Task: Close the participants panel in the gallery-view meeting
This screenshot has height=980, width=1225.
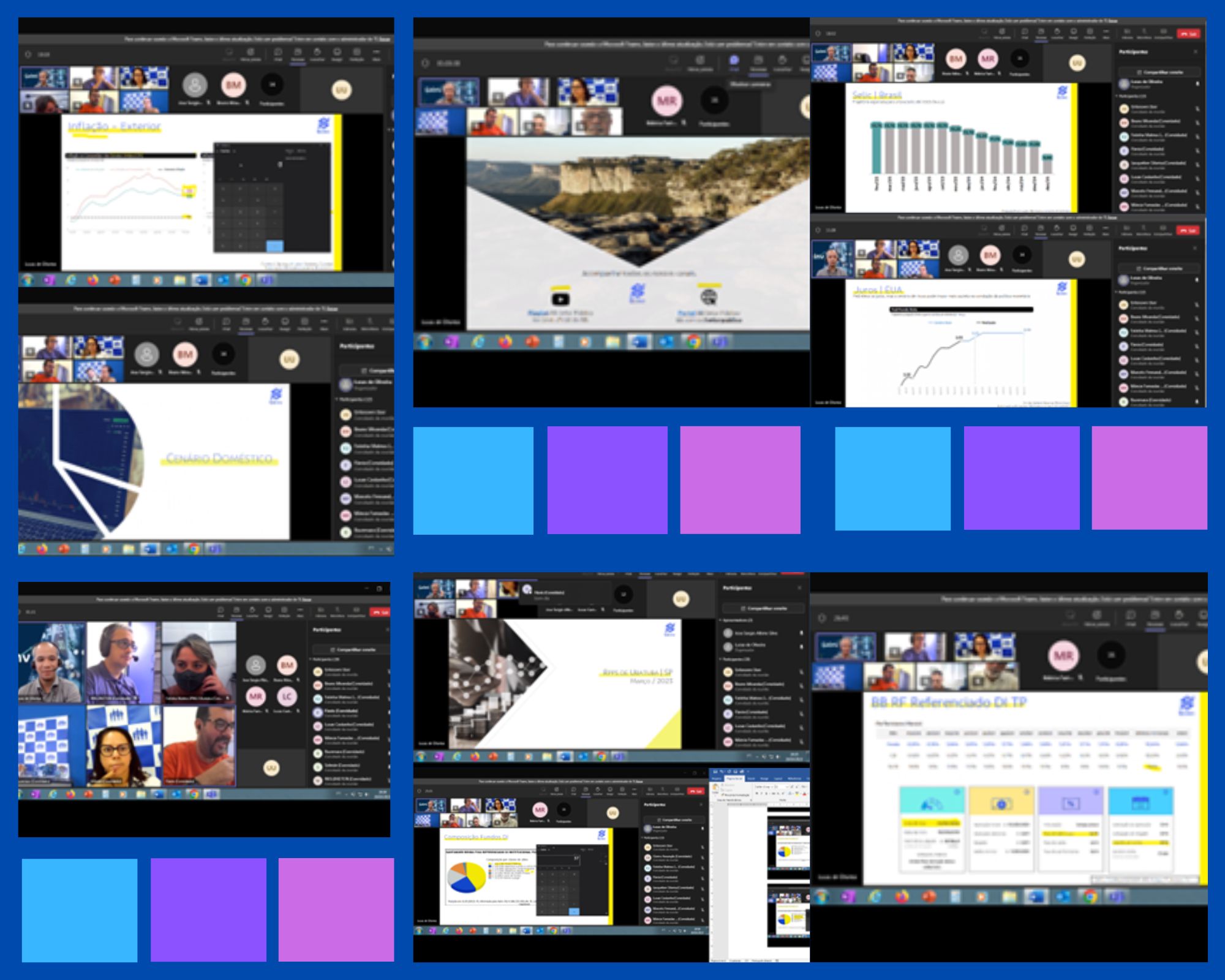Action: click(x=388, y=630)
